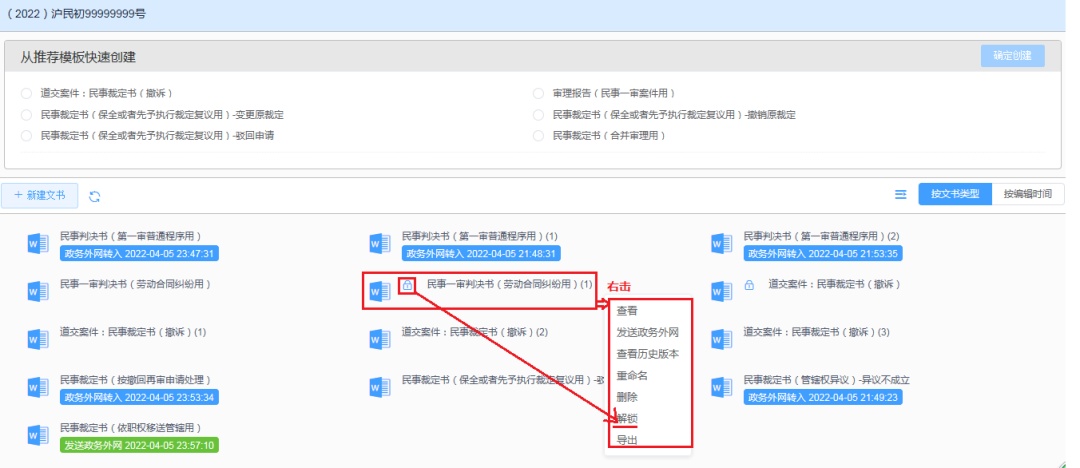
Task: Switch to 按文书类型 tab
Action: (x=955, y=195)
